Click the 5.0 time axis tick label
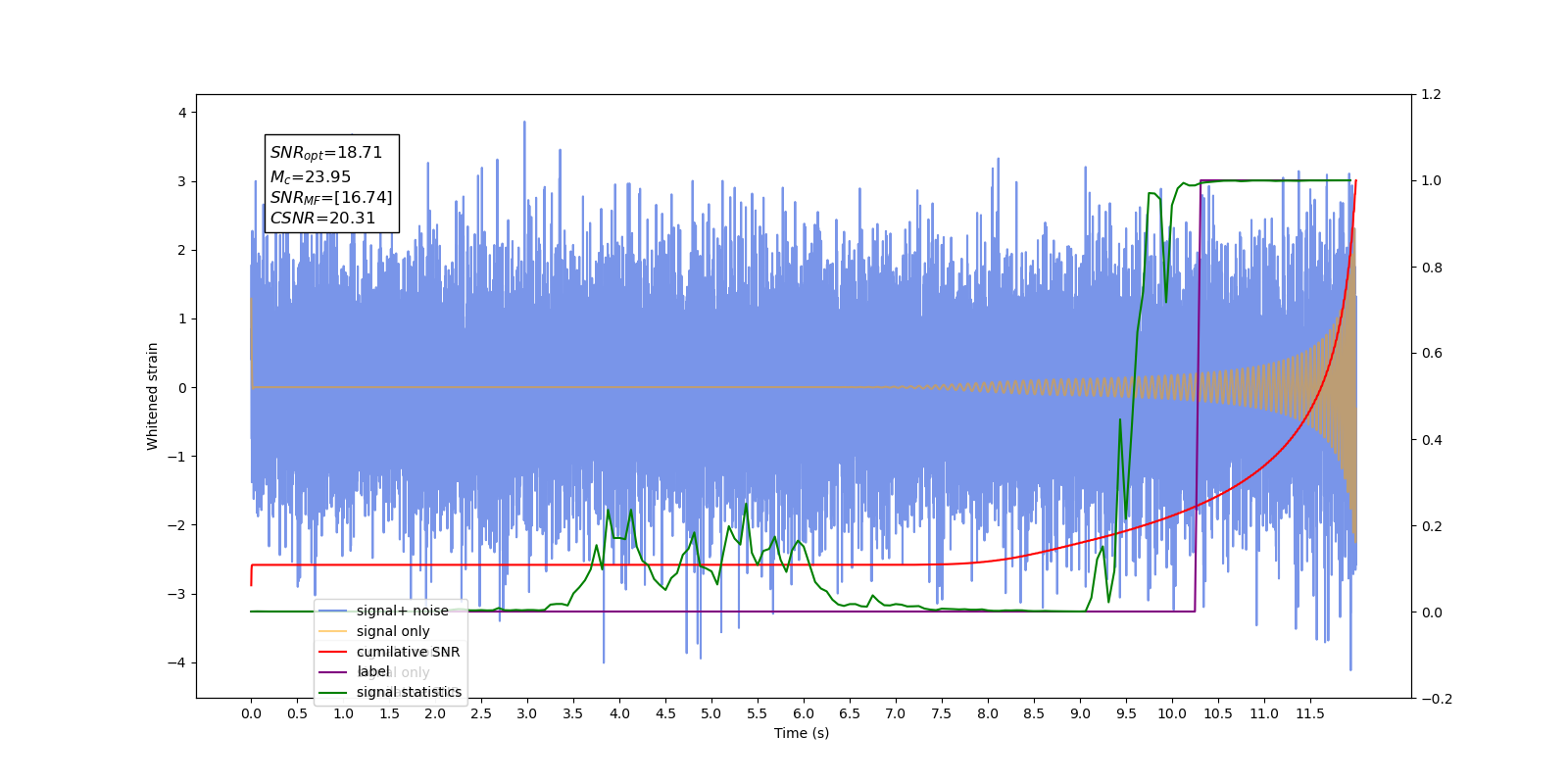1568x784 pixels. coord(711,713)
